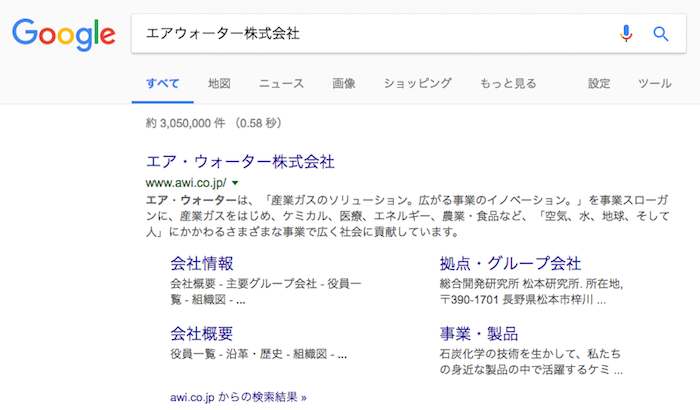Click the ツール button
700x410 pixels.
[654, 84]
